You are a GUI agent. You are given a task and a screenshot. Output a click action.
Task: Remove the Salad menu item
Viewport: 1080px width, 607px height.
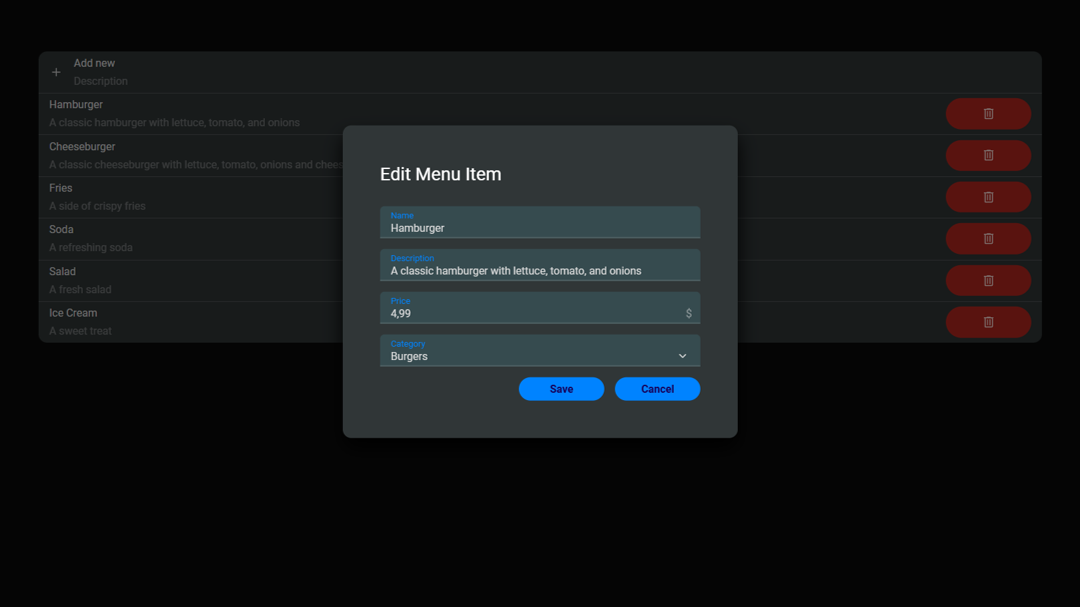987,281
